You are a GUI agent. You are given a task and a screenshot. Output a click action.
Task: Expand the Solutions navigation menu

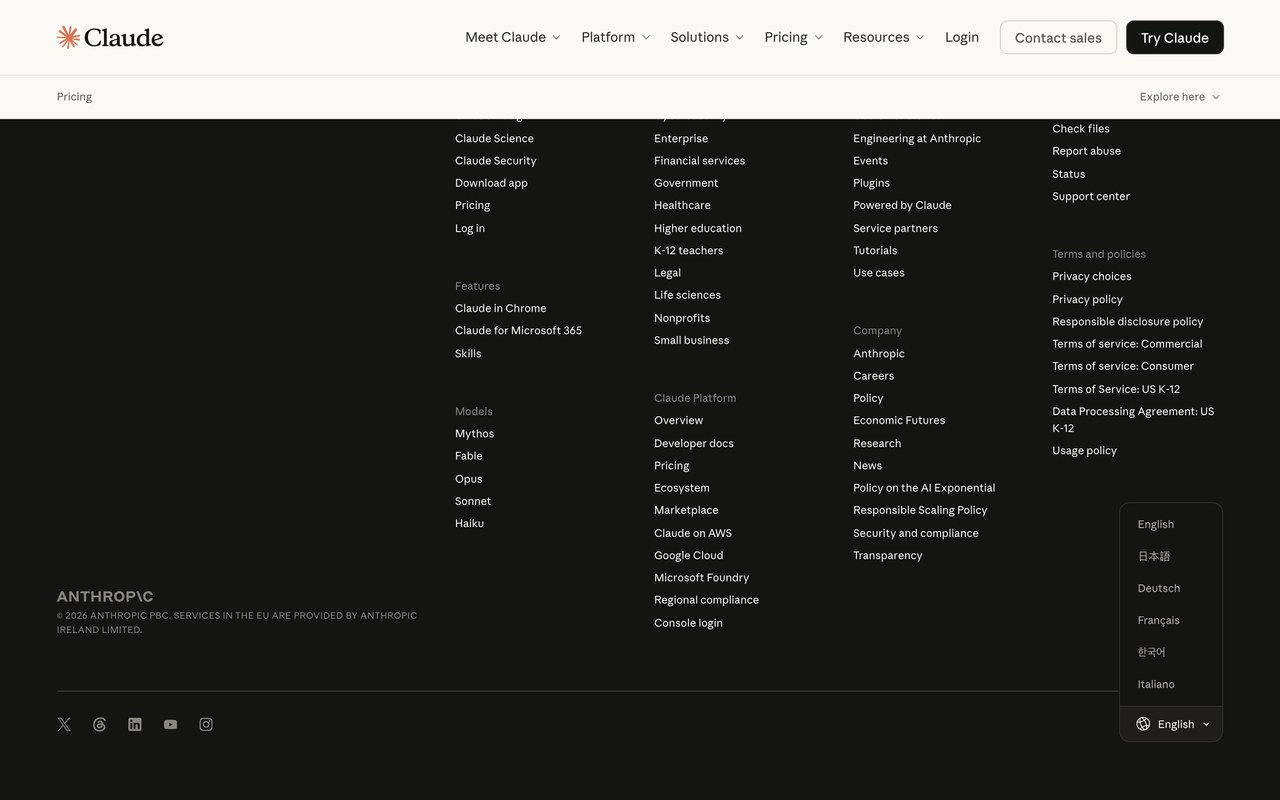(707, 37)
